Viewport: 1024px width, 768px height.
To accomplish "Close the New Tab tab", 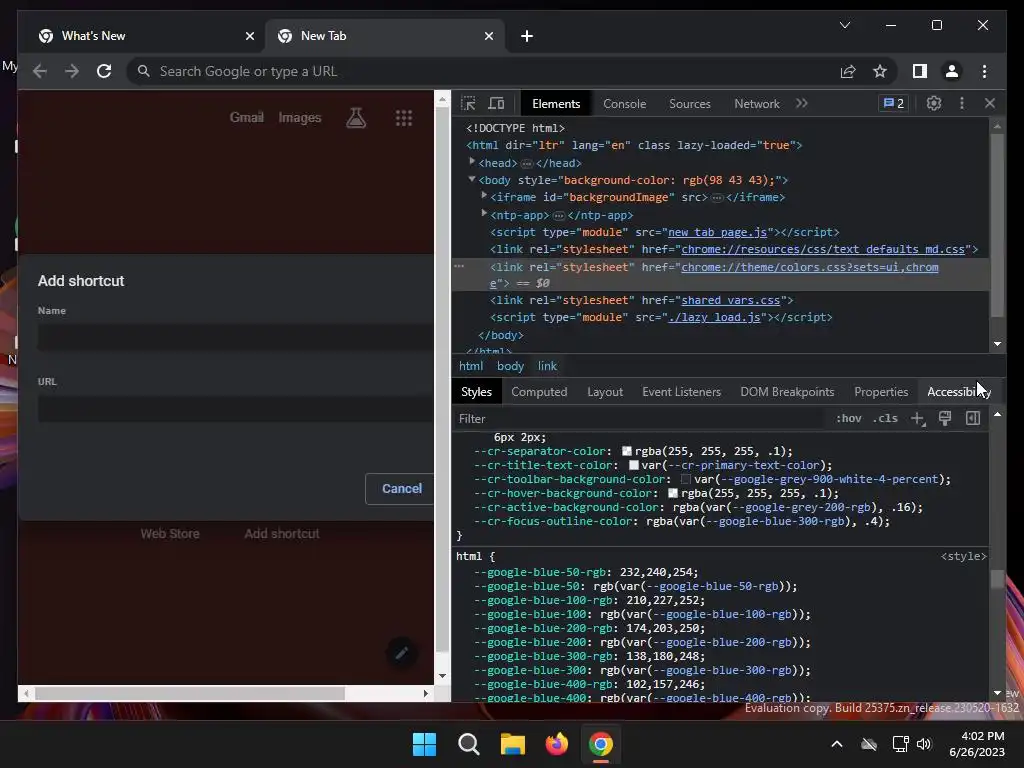I will coord(488,36).
